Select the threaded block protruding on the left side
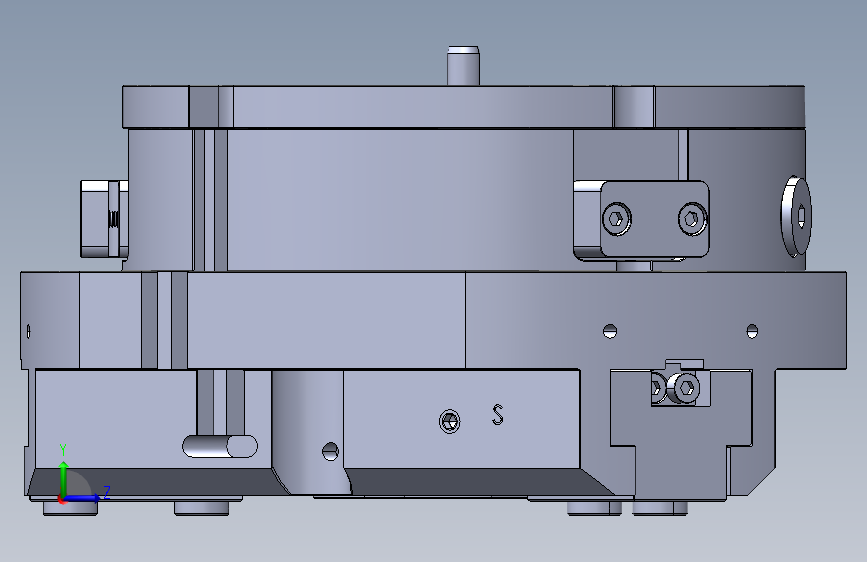This screenshot has height=562, width=867. (x=104, y=219)
